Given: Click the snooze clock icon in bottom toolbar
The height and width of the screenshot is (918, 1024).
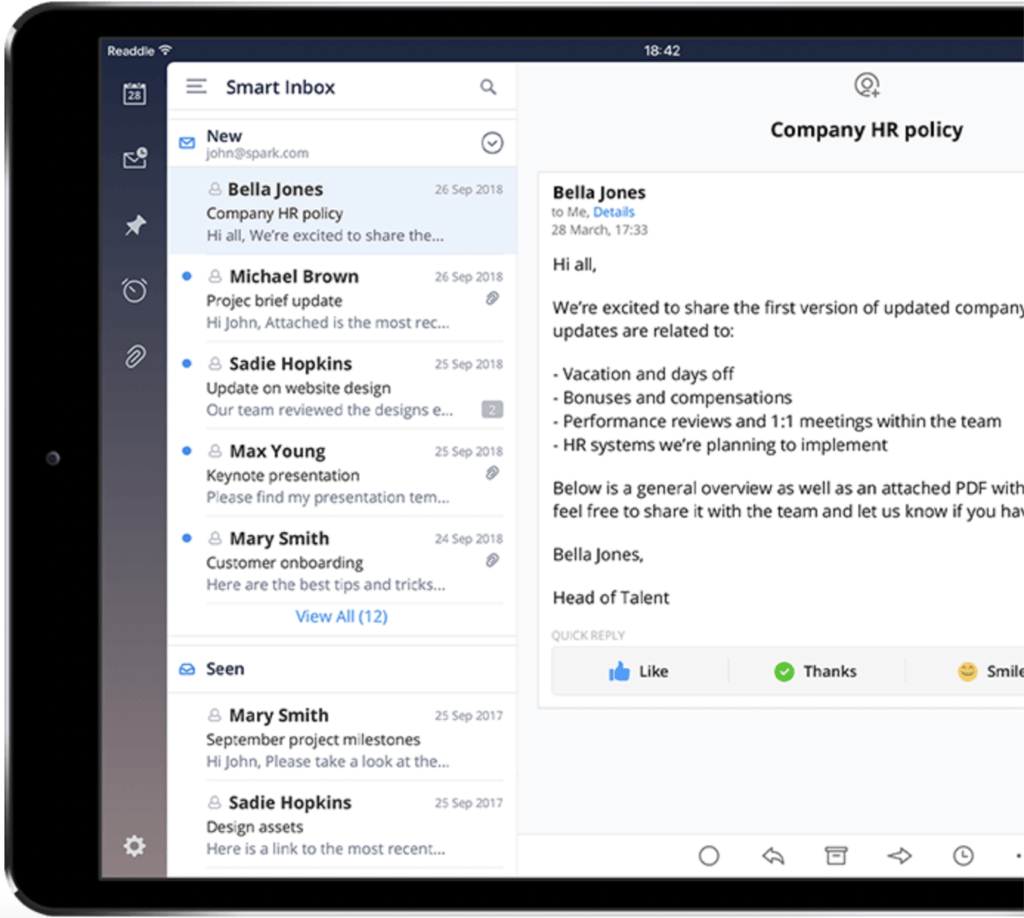Looking at the screenshot, I should click(x=963, y=855).
